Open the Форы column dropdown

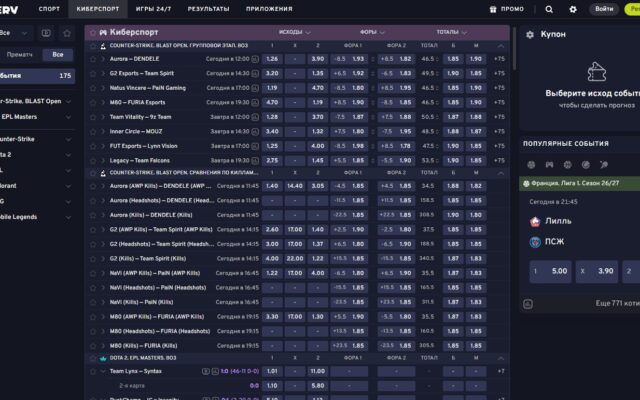372,32
